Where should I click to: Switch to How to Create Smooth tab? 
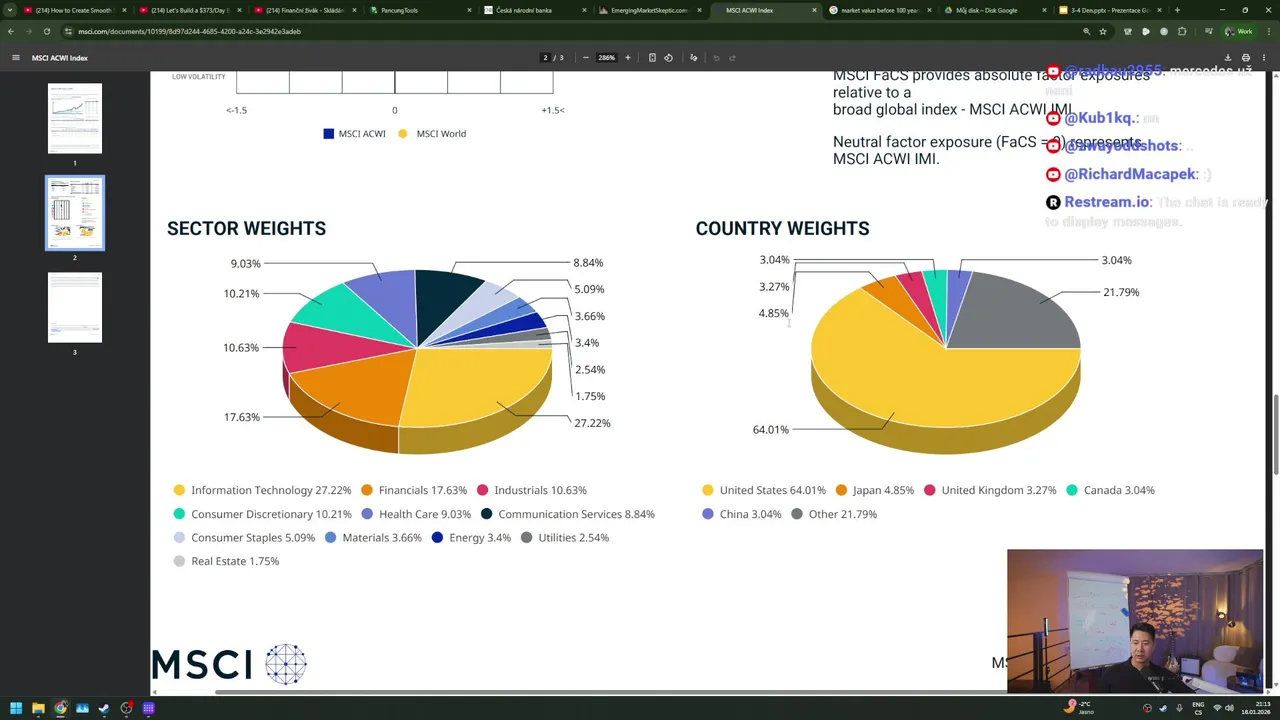point(75,10)
